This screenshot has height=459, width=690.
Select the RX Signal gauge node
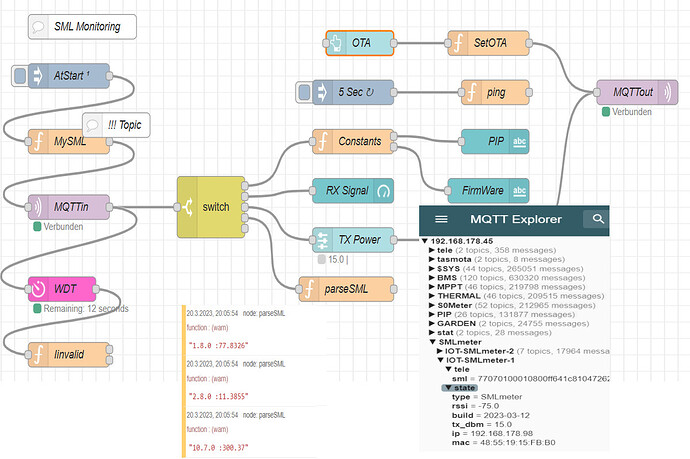(x=353, y=191)
